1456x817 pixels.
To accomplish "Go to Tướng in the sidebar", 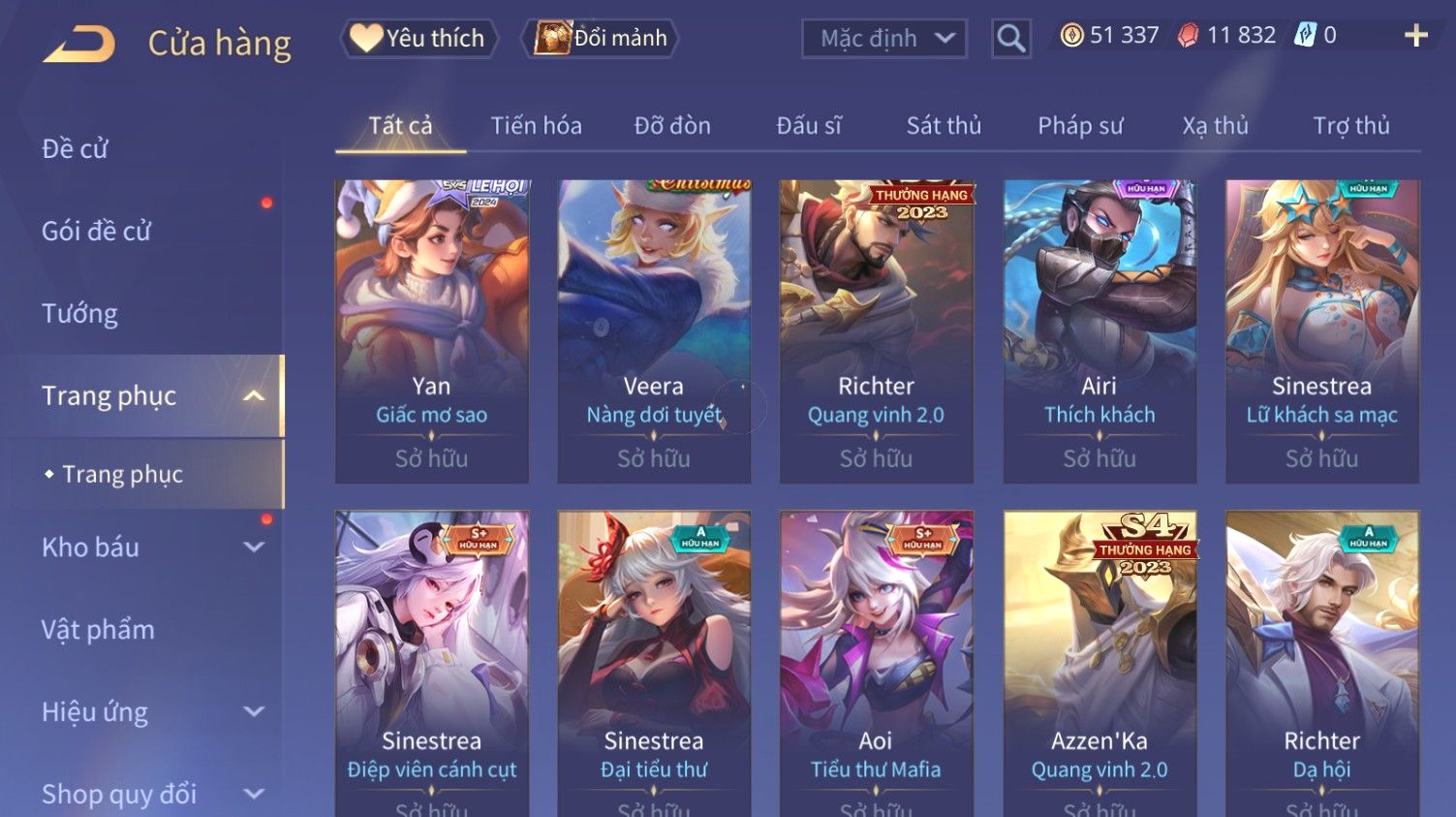I will 79,313.
